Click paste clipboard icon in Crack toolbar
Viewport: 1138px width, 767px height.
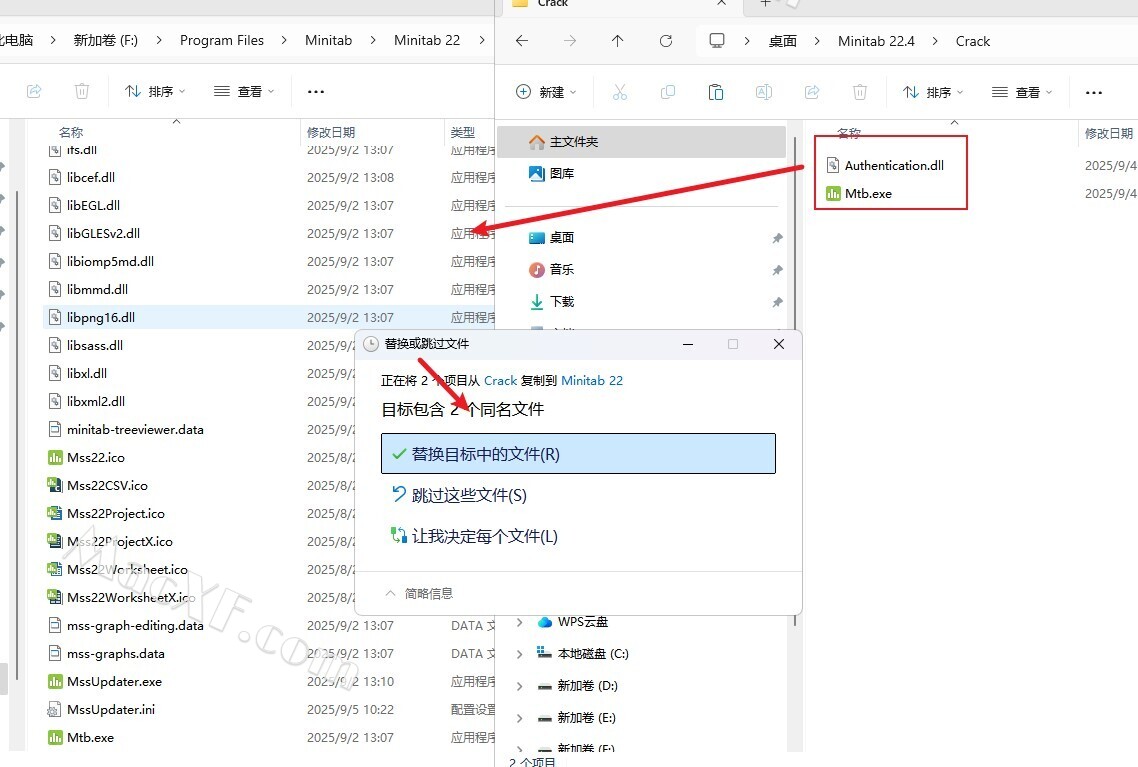[716, 92]
